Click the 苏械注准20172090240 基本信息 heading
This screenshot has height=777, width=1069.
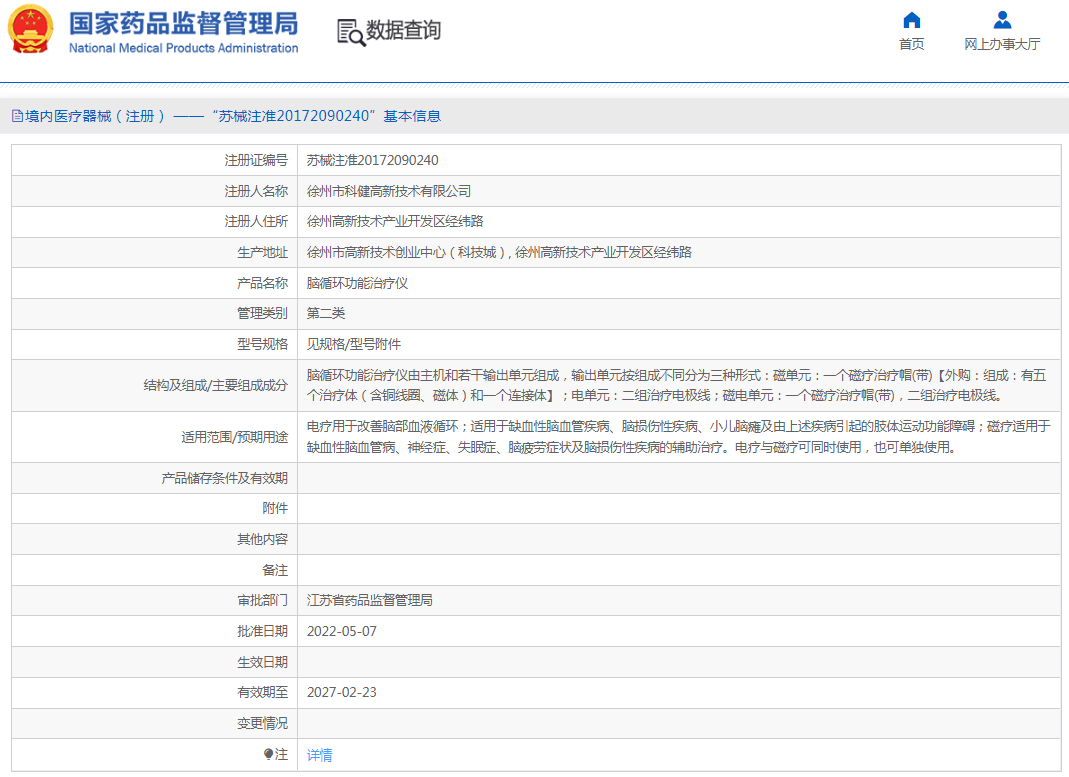(x=332, y=116)
